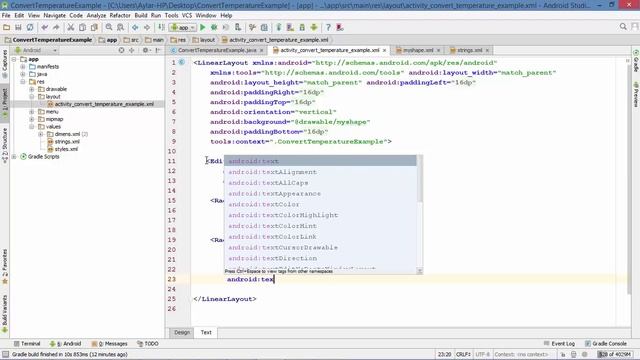Open the Terminal tool window
The image size is (640, 360).
point(27,344)
